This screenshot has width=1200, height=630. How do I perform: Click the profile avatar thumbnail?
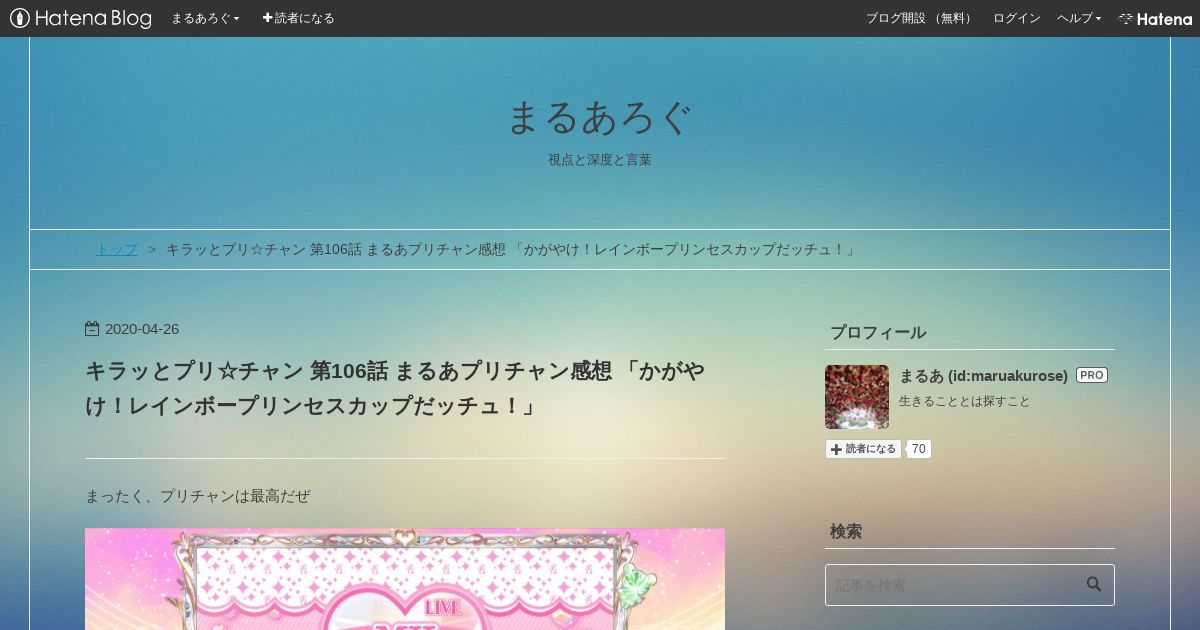point(857,397)
